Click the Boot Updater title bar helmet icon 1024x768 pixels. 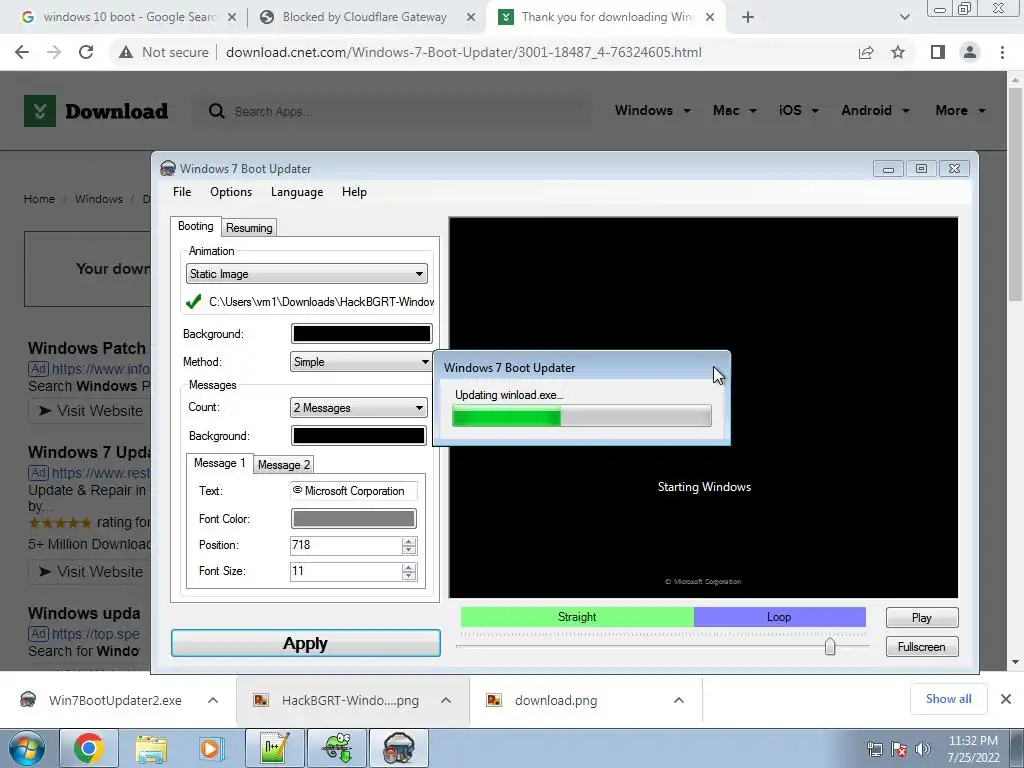(x=168, y=168)
